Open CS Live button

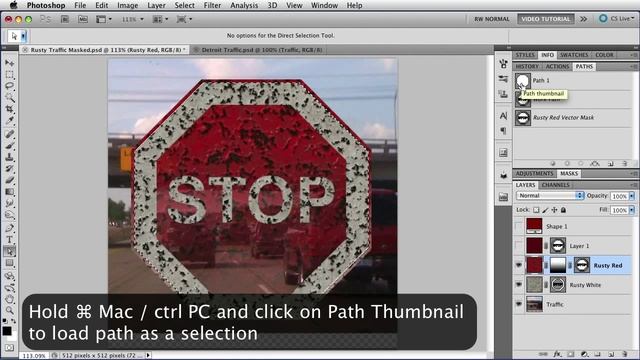click(x=617, y=19)
